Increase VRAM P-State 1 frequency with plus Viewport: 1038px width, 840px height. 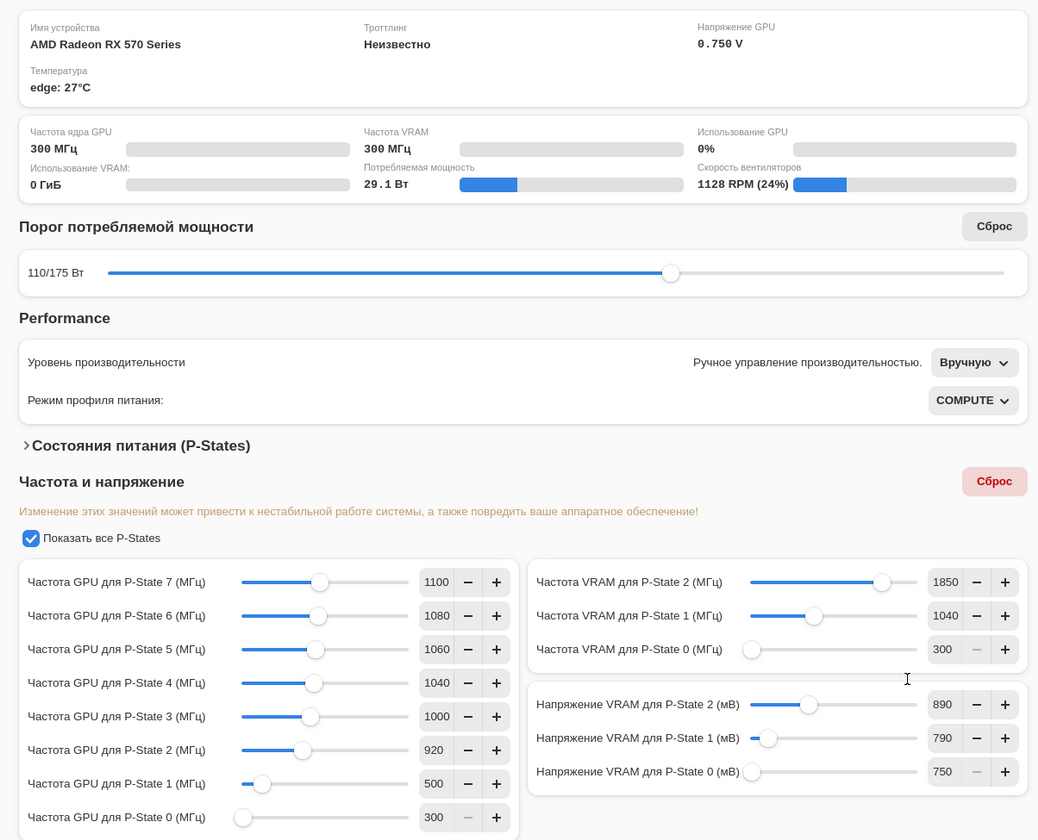(x=1004, y=616)
